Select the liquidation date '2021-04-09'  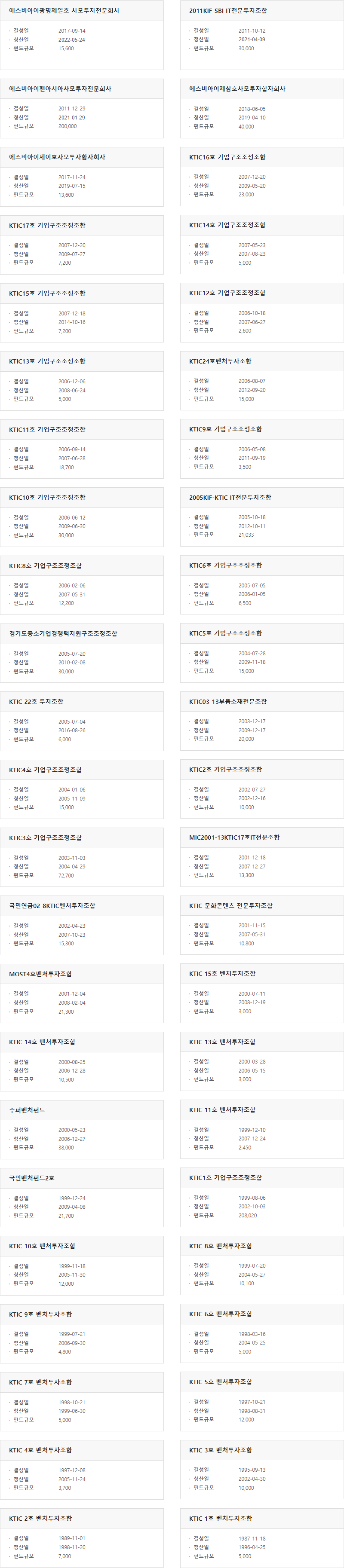click(252, 40)
